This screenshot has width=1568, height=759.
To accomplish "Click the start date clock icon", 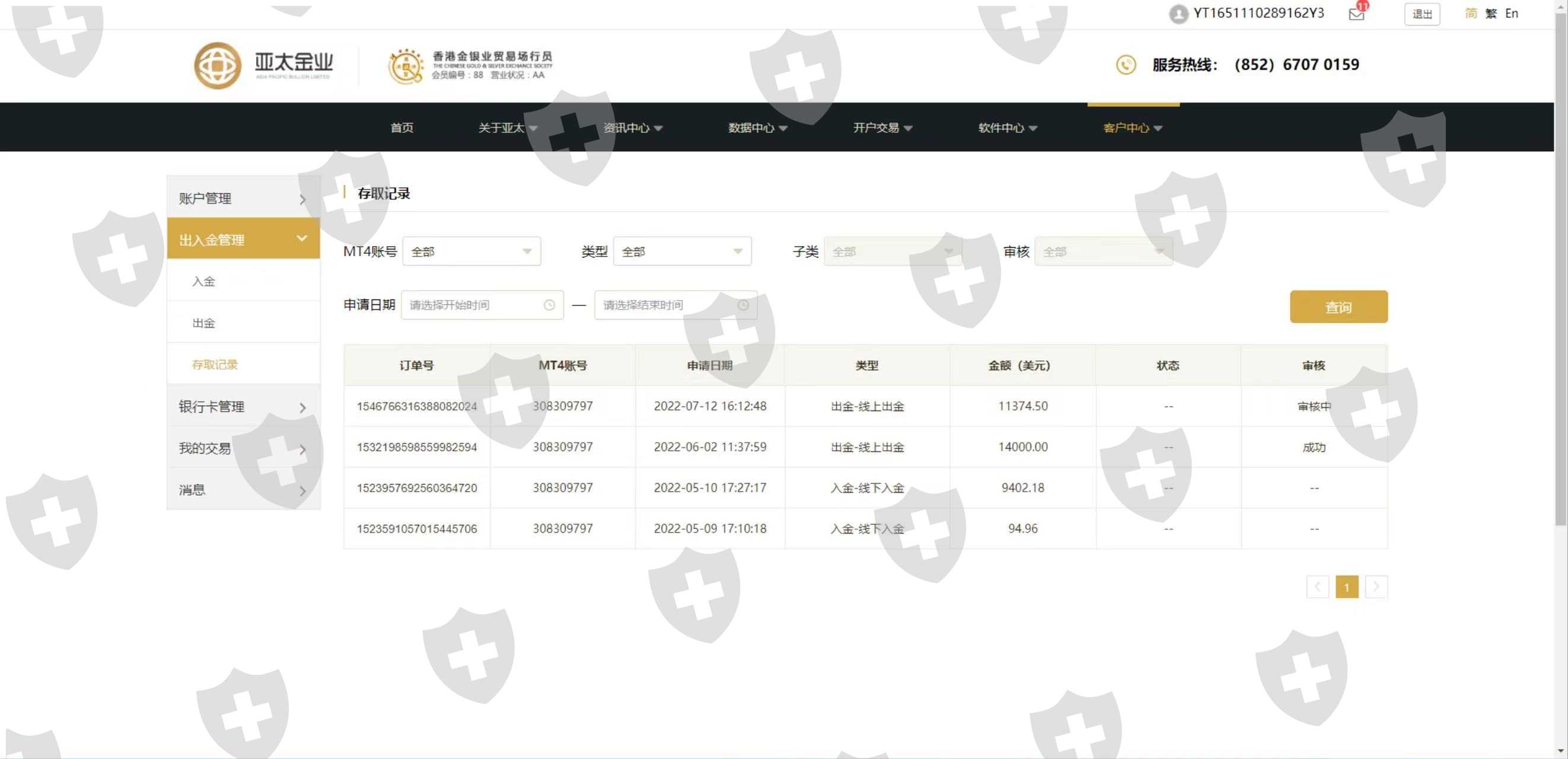I will click(x=549, y=305).
